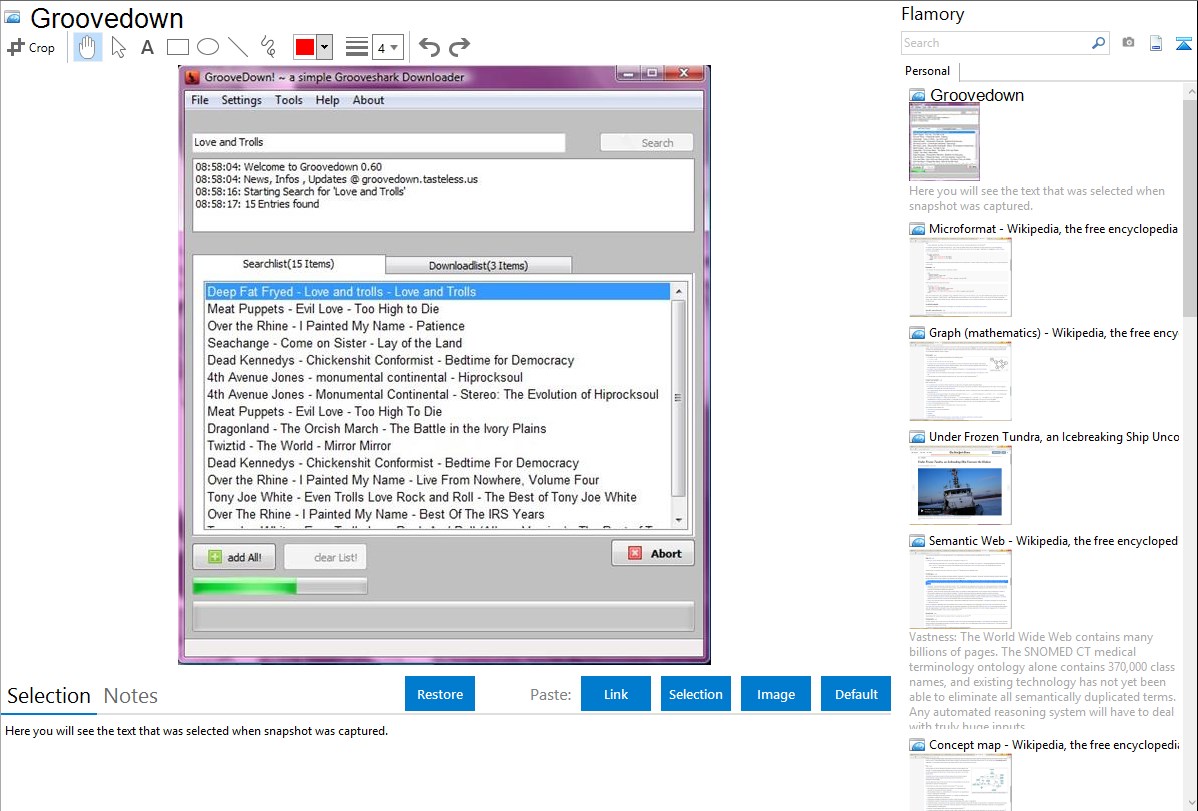The height and width of the screenshot is (811, 1198).
Task: Select Dead Kennedys - Bedtime for Democracy row
Action: (x=437, y=360)
